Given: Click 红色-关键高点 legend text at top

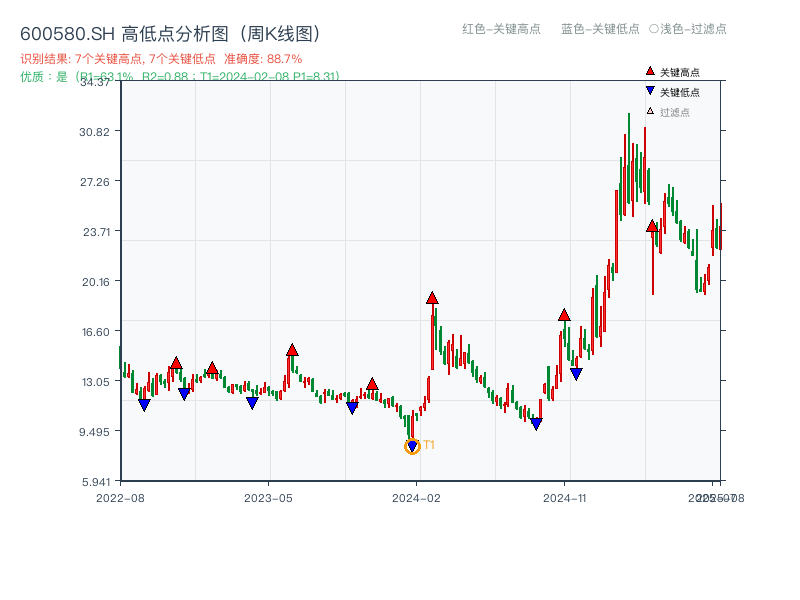Looking at the screenshot, I should click(501, 29).
